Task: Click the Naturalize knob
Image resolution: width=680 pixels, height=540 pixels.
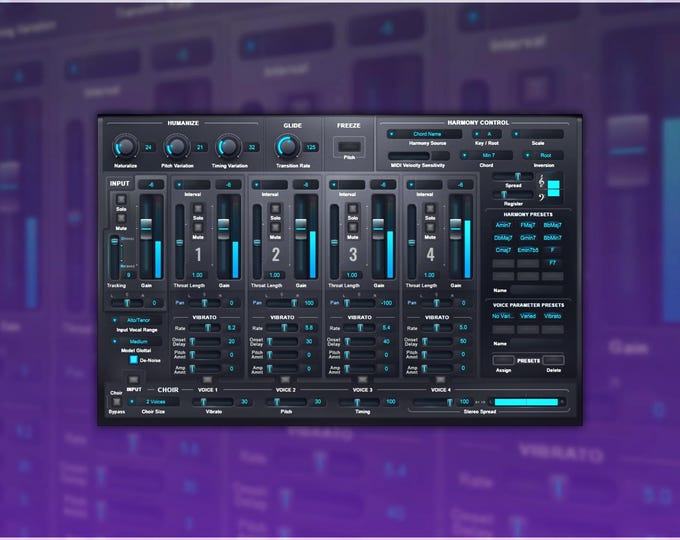Action: pyautogui.click(x=125, y=147)
